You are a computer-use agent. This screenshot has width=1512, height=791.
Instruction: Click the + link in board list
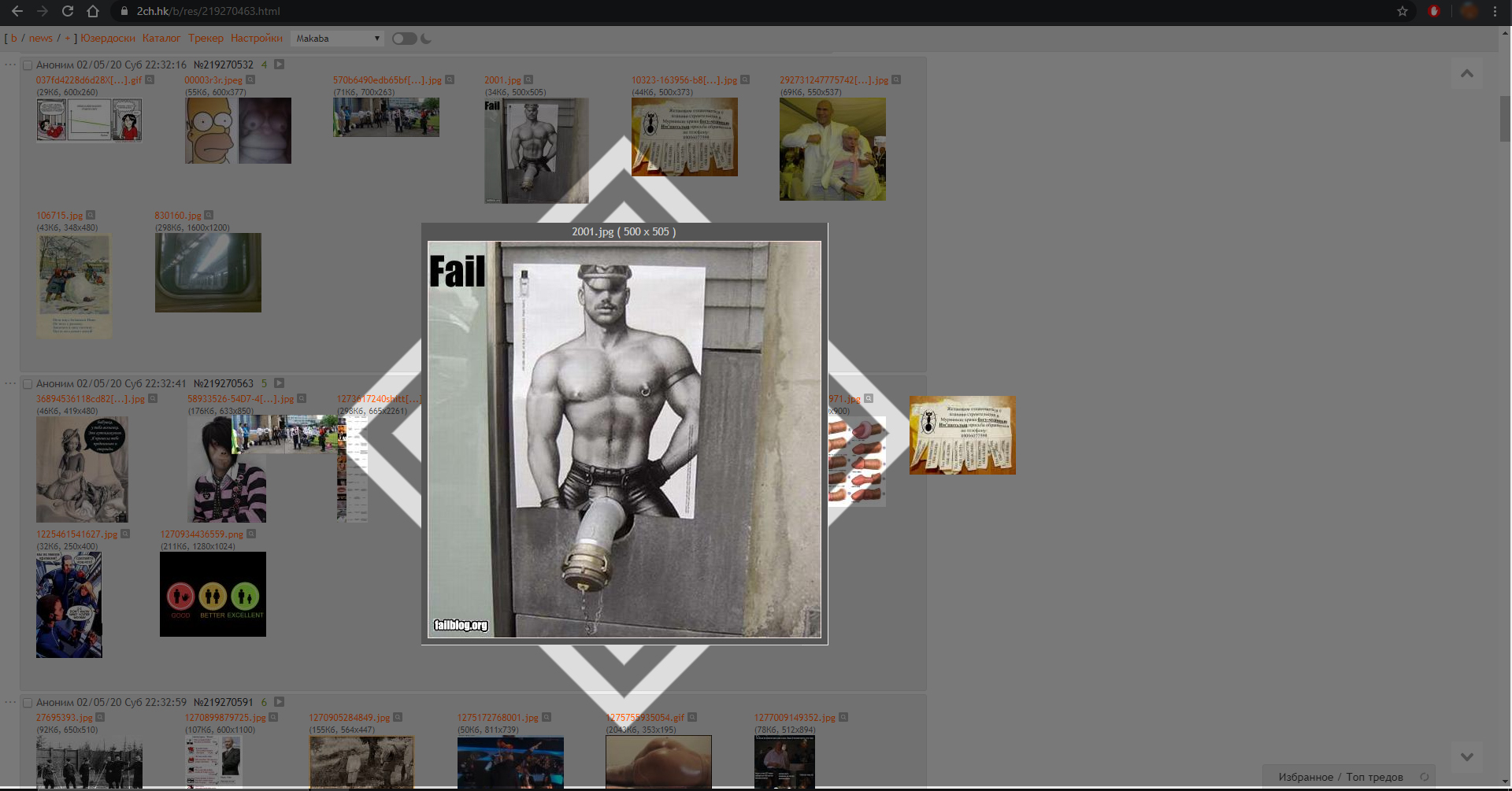coord(68,38)
